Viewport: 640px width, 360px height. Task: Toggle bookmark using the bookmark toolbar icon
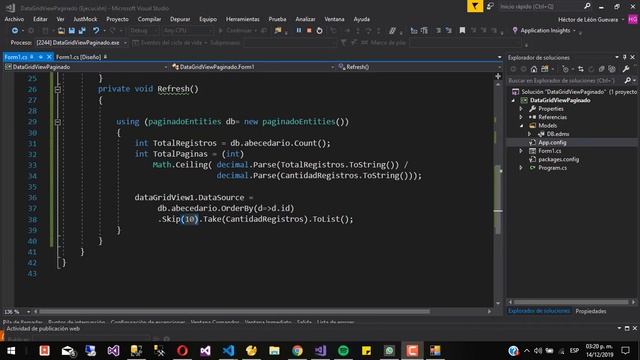click(x=462, y=31)
